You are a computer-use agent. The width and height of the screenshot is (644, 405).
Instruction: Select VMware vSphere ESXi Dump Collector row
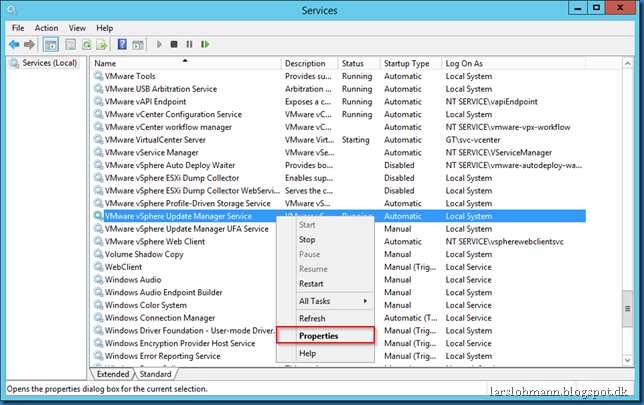coord(339,178)
